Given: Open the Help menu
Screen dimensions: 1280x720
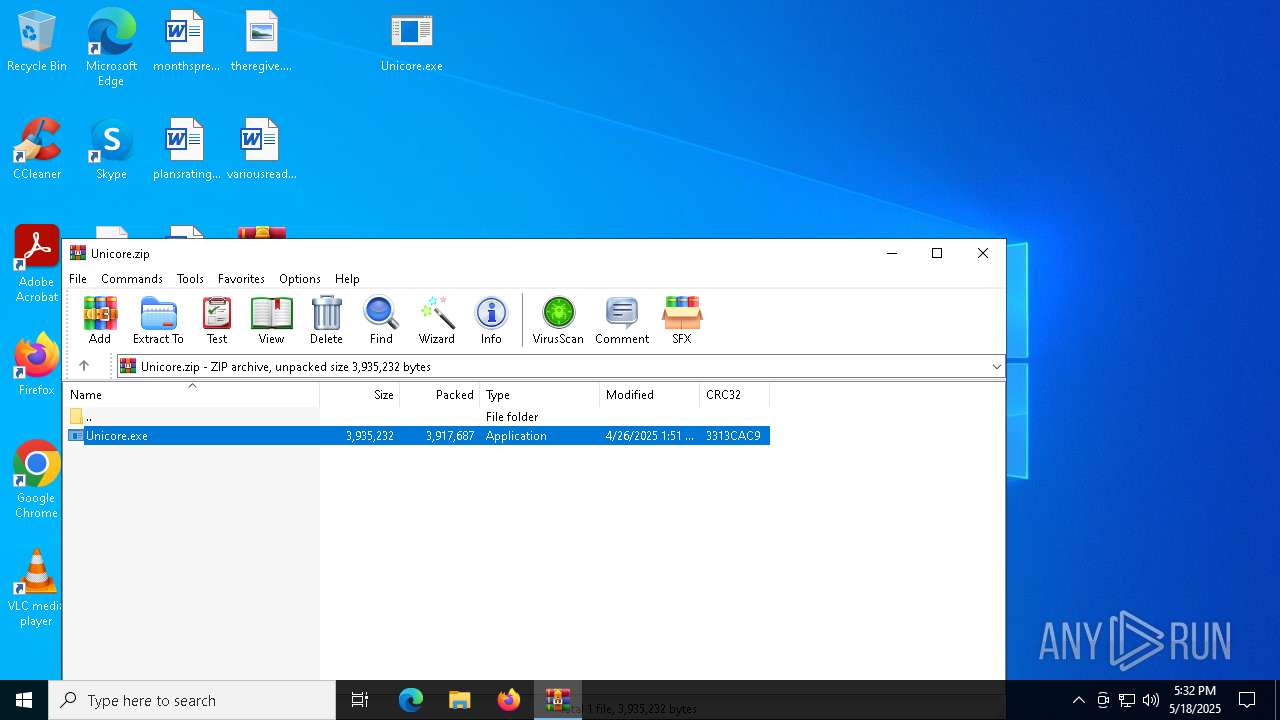Looking at the screenshot, I should pos(347,279).
